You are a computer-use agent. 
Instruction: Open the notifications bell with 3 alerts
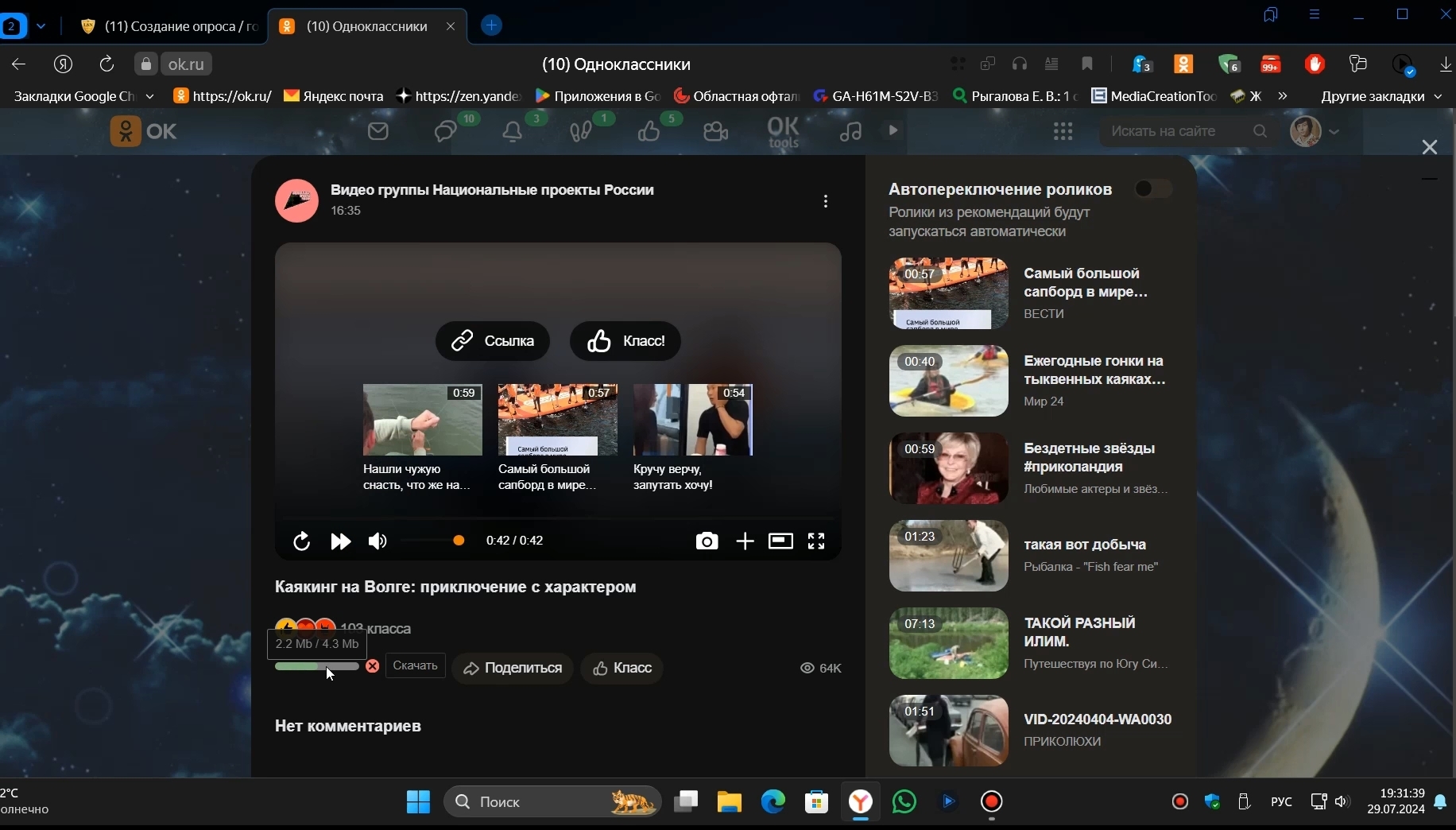tap(512, 131)
